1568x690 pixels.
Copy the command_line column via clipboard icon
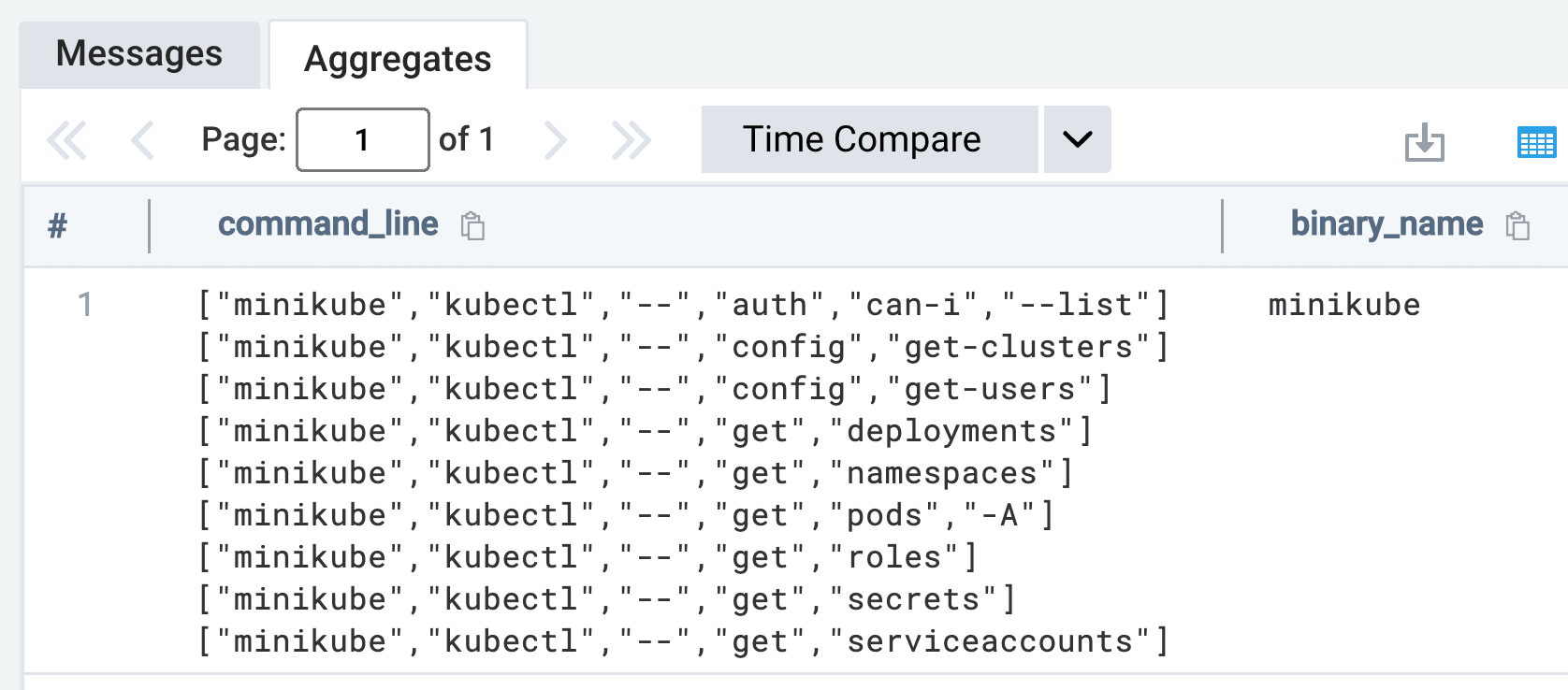(x=472, y=225)
